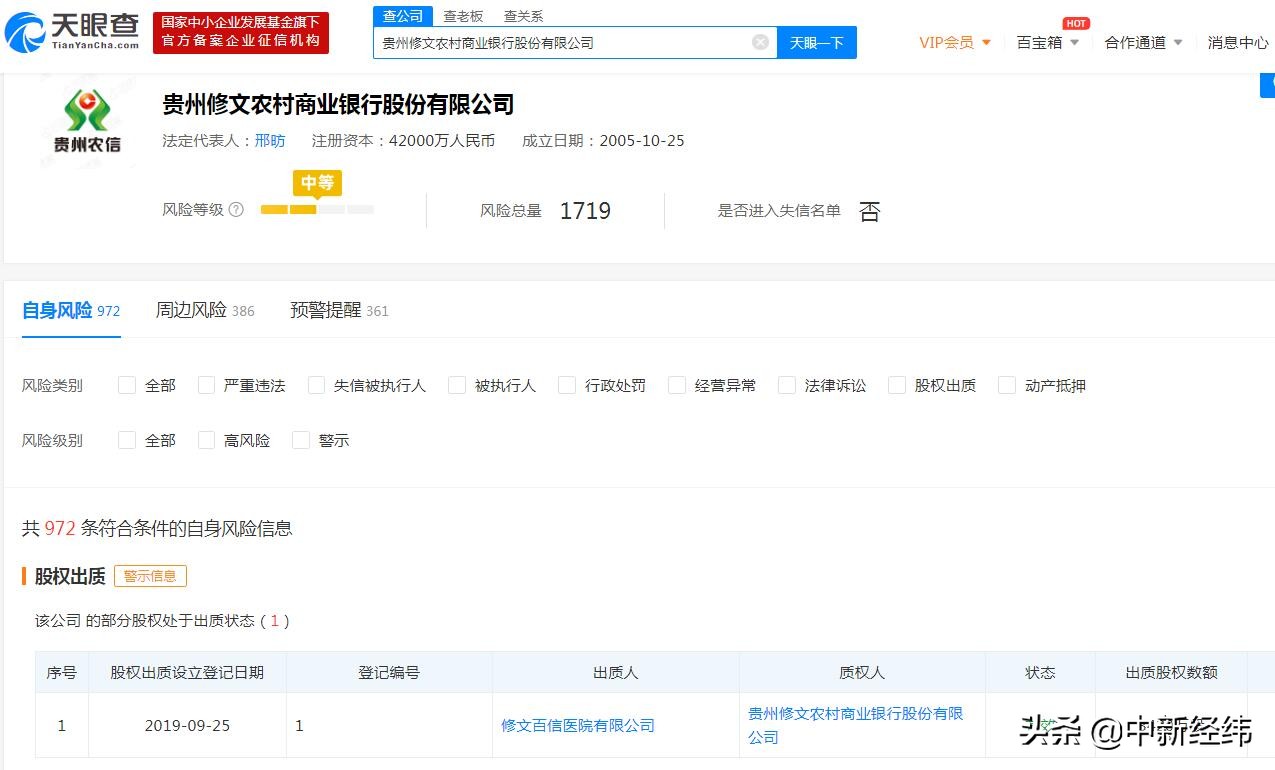The height and width of the screenshot is (770, 1275).
Task: Check the 全部 box under 风险级别
Action: pyautogui.click(x=127, y=440)
